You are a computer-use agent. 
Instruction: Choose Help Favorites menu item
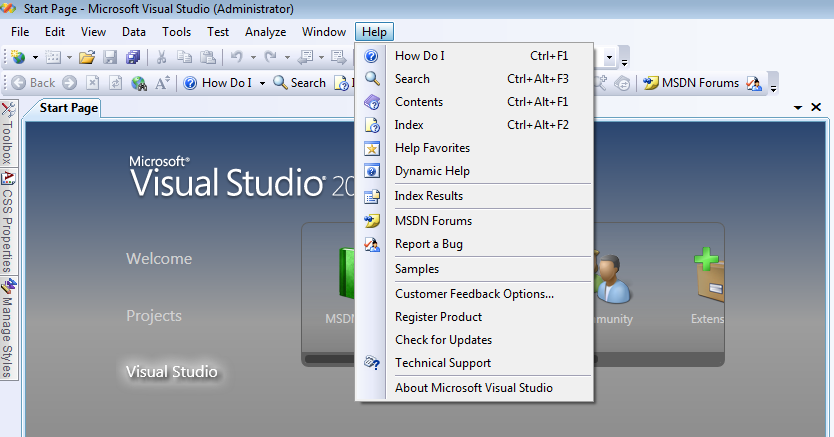pyautogui.click(x=474, y=148)
